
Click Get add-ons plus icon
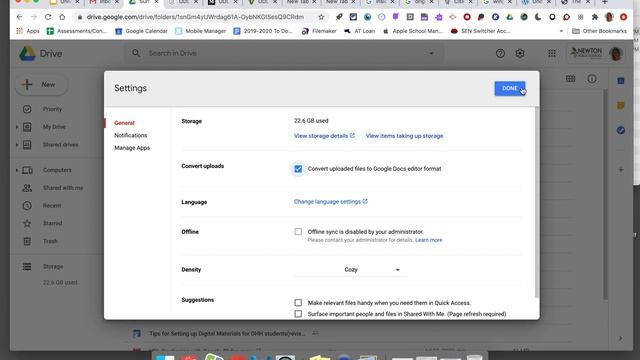[x=620, y=170]
